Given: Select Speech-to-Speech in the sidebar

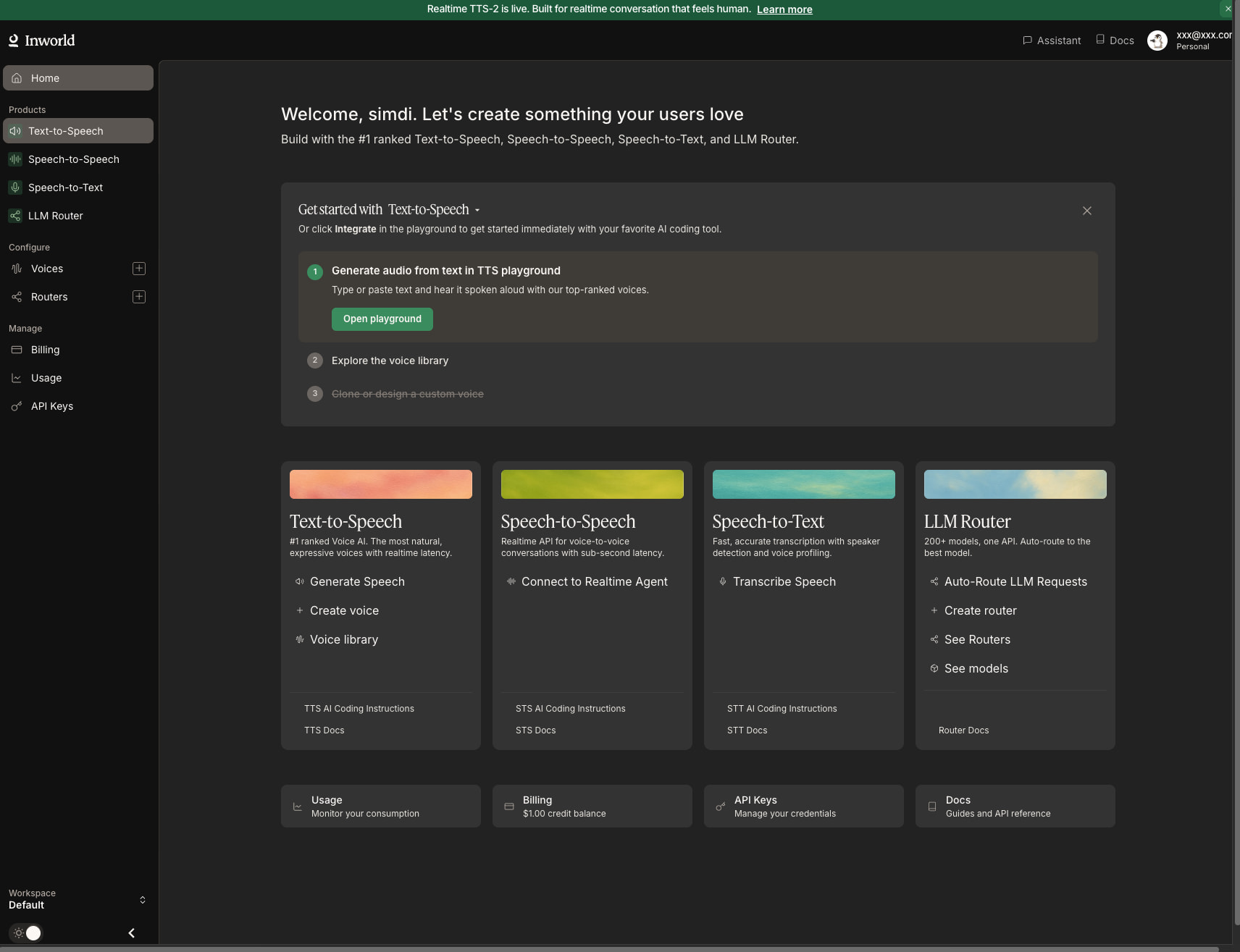Looking at the screenshot, I should pos(78,159).
